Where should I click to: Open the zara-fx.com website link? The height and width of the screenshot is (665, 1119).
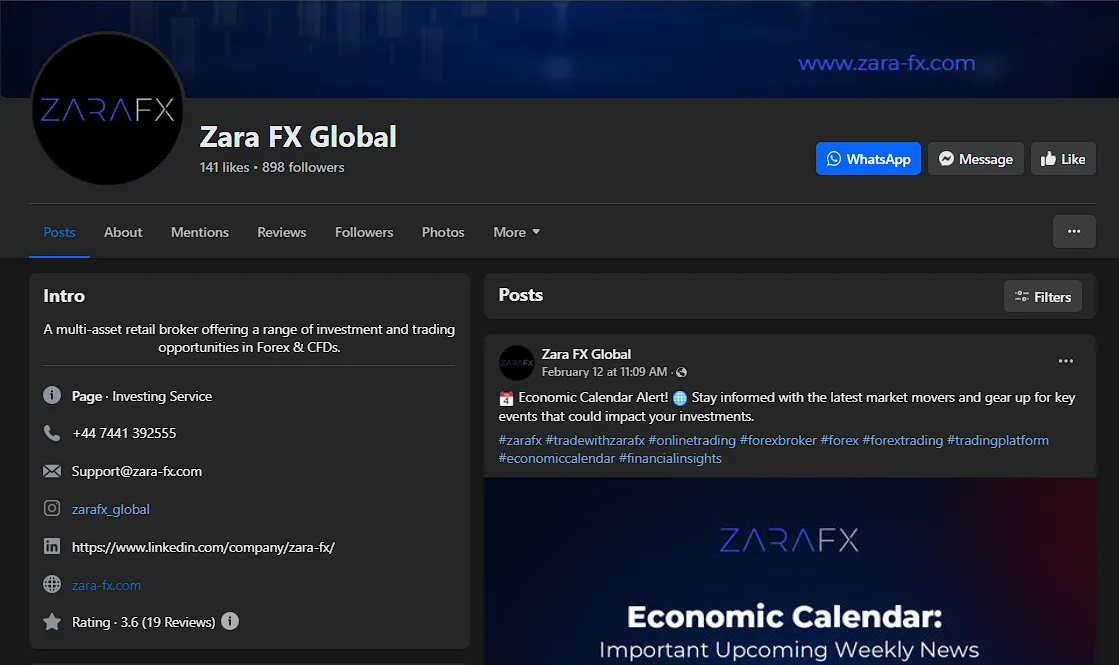[106, 585]
